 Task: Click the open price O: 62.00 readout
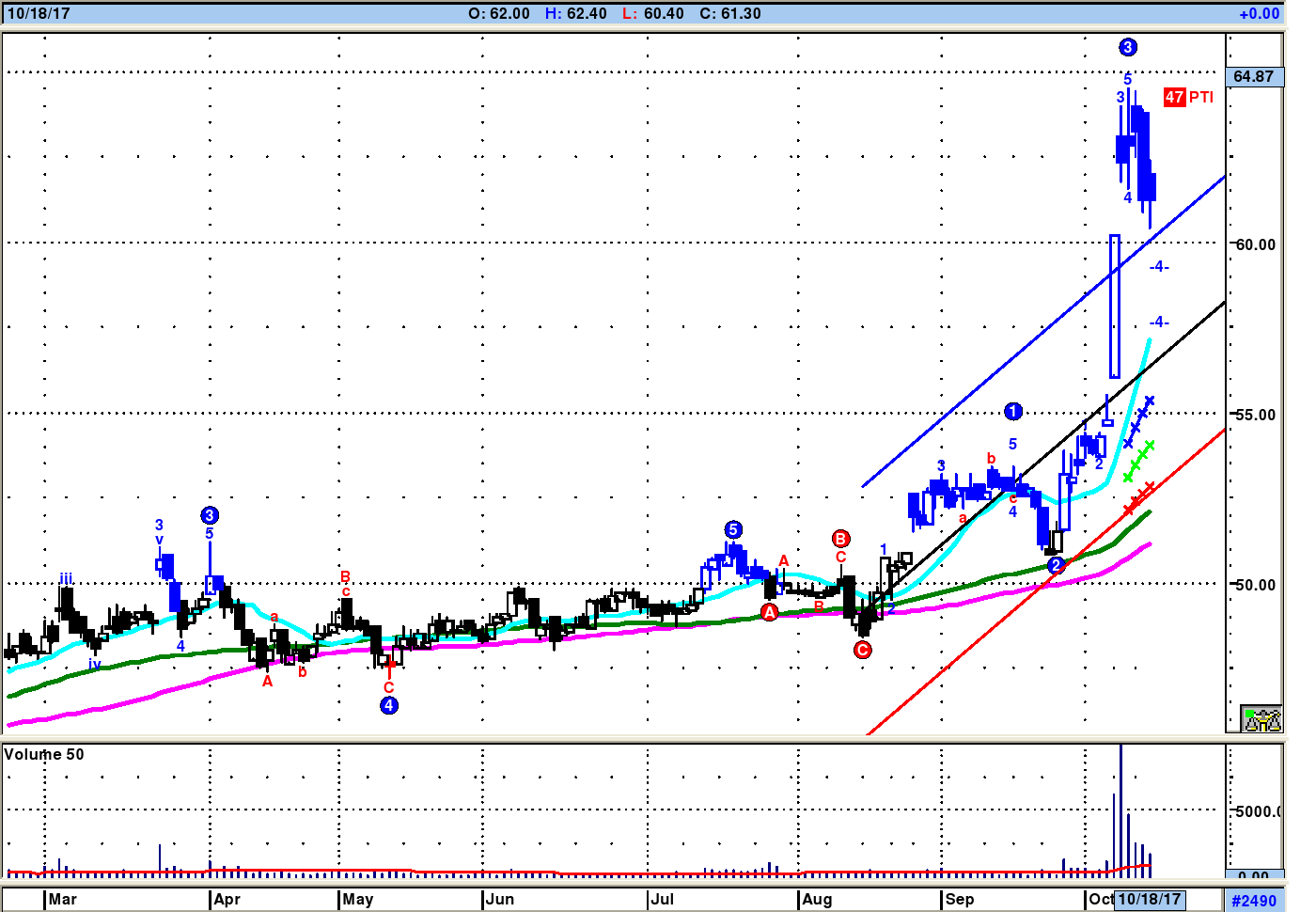point(499,14)
